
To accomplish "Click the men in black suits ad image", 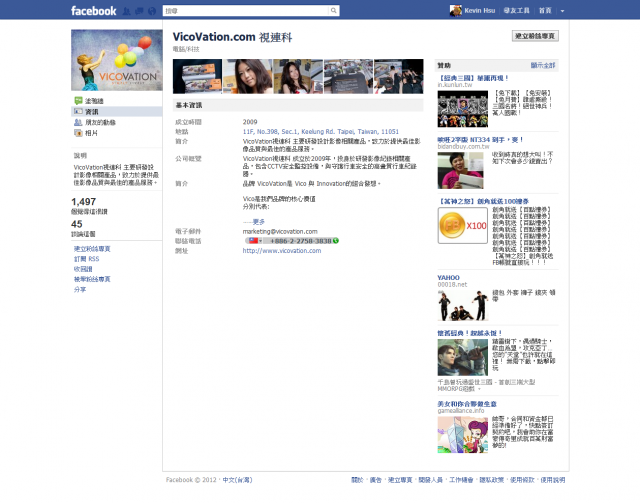I will pos(462,305).
